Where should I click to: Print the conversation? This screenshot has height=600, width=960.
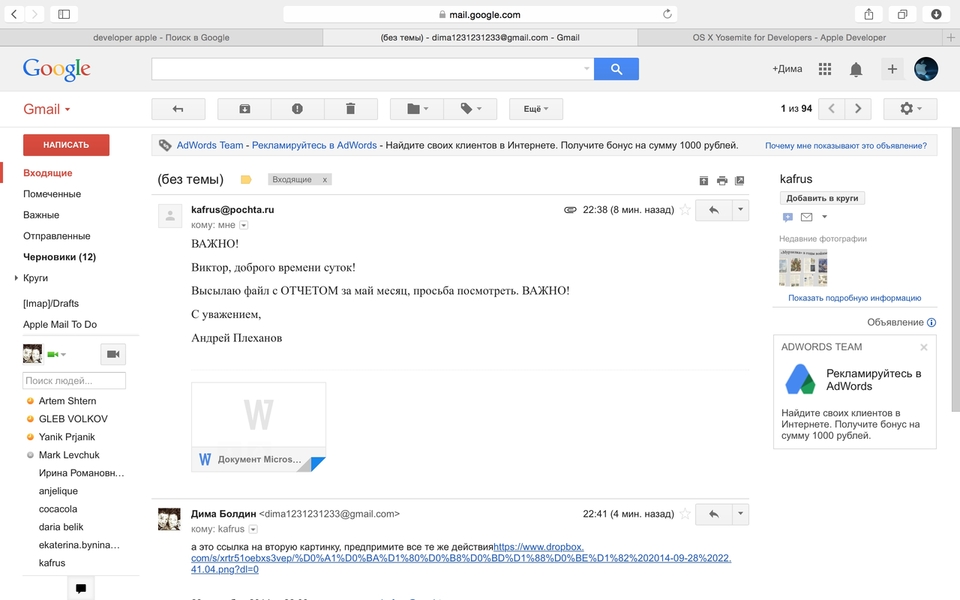[x=722, y=181]
